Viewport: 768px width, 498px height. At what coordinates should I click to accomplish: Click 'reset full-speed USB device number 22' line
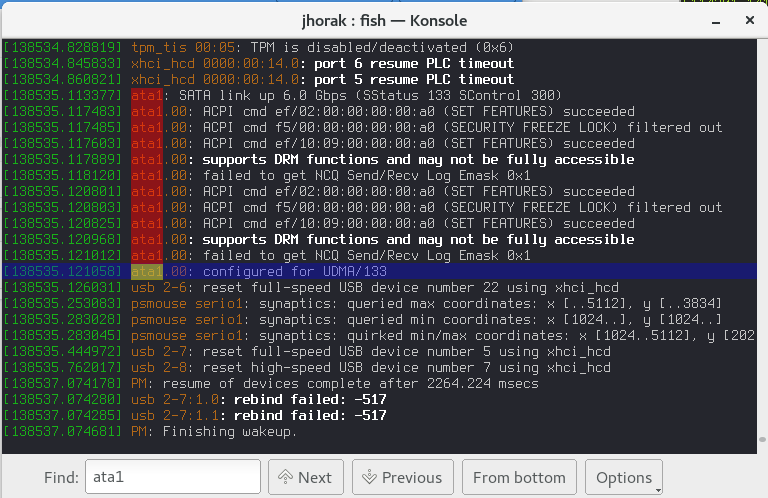[311, 287]
